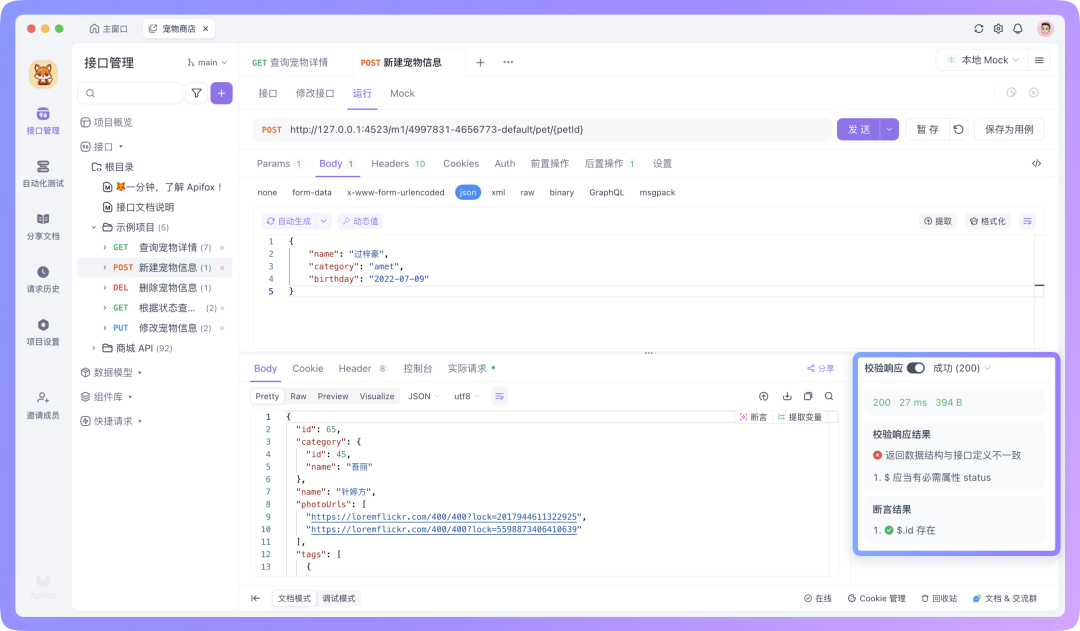Click the 暂存 button

click(927, 130)
